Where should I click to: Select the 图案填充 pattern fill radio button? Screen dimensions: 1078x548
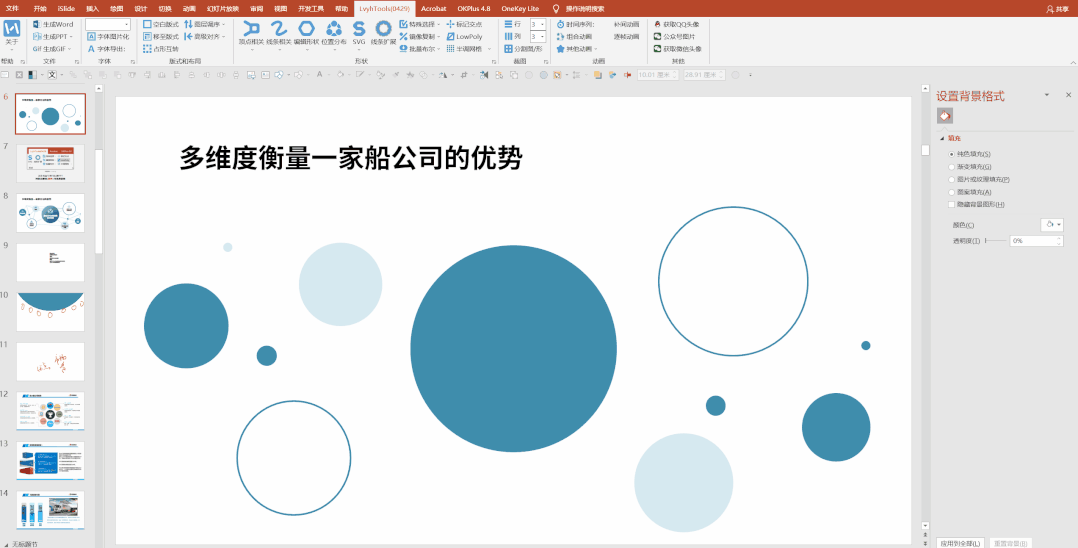952,192
